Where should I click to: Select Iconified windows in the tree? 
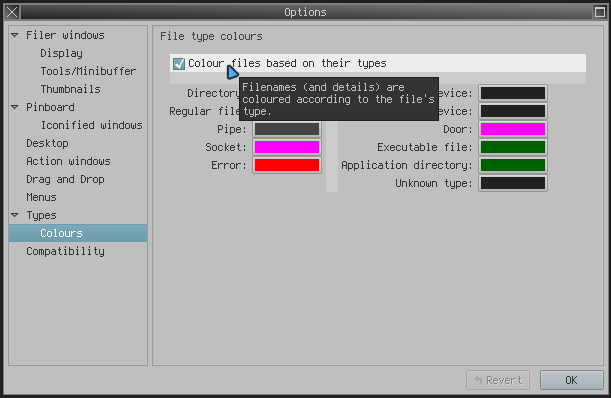point(92,125)
